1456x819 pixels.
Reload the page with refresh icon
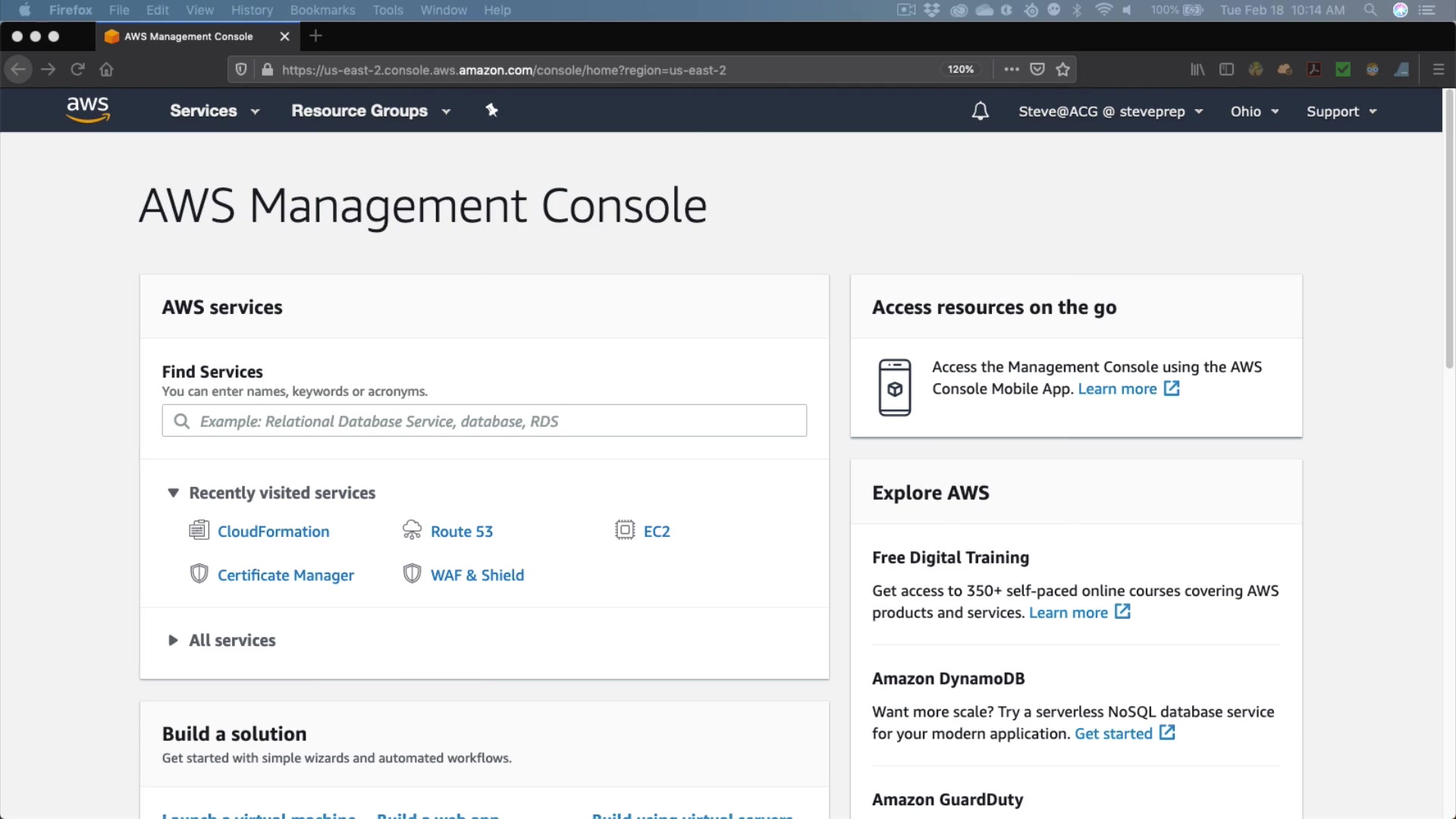77,70
